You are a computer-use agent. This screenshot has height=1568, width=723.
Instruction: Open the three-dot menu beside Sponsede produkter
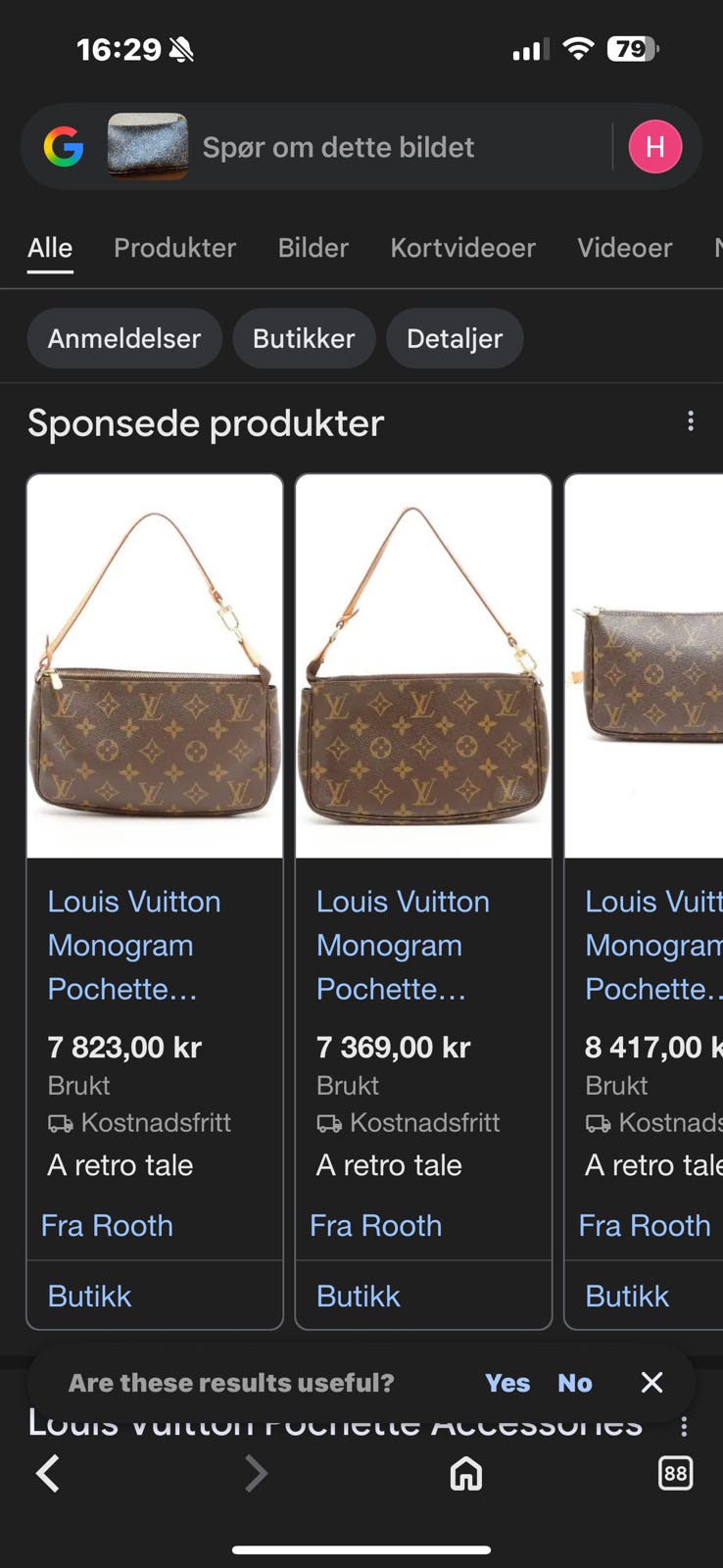point(691,421)
